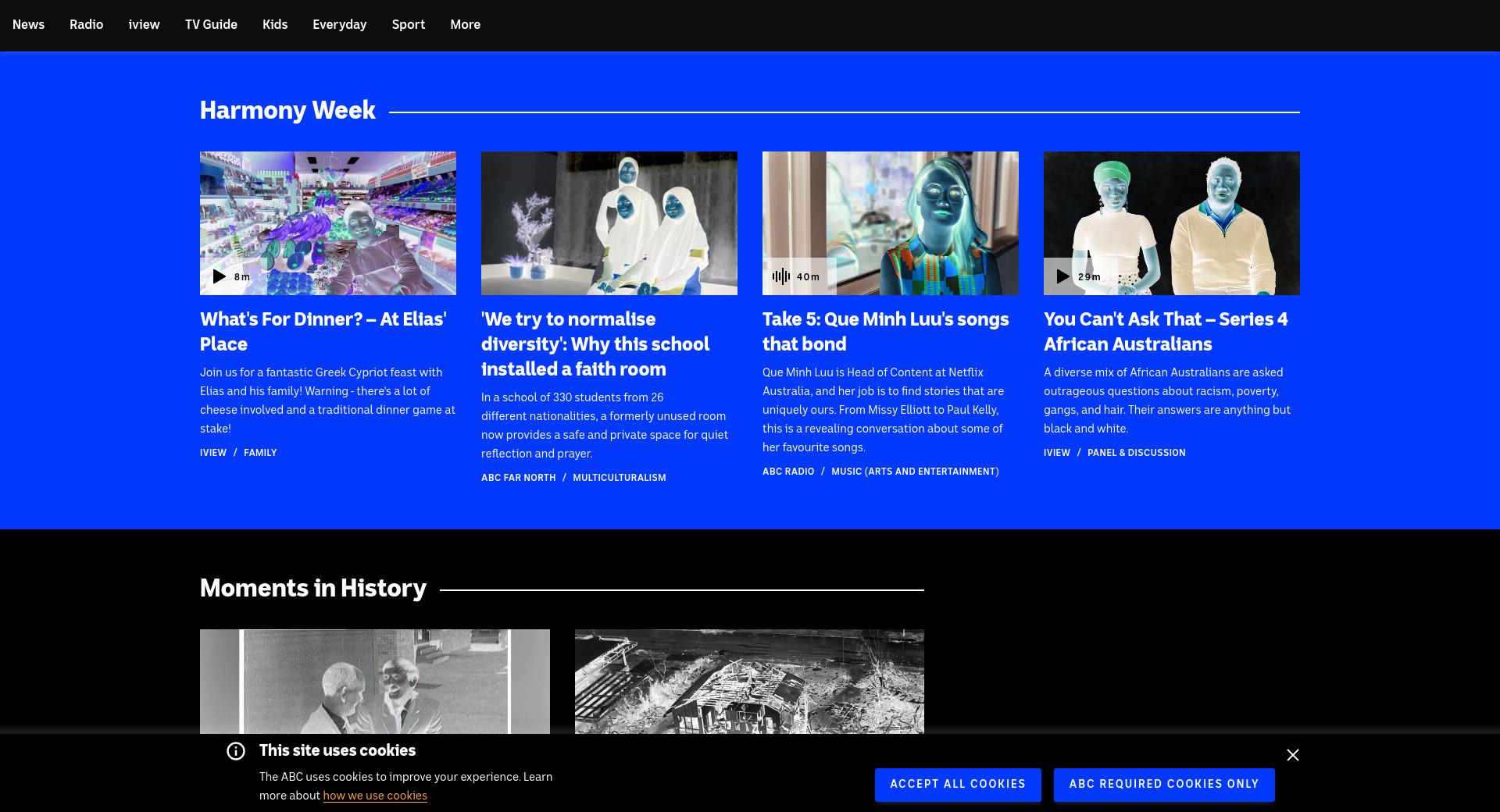Click the ABC FAR NORTH tag
The image size is (1500, 812).
[519, 478]
